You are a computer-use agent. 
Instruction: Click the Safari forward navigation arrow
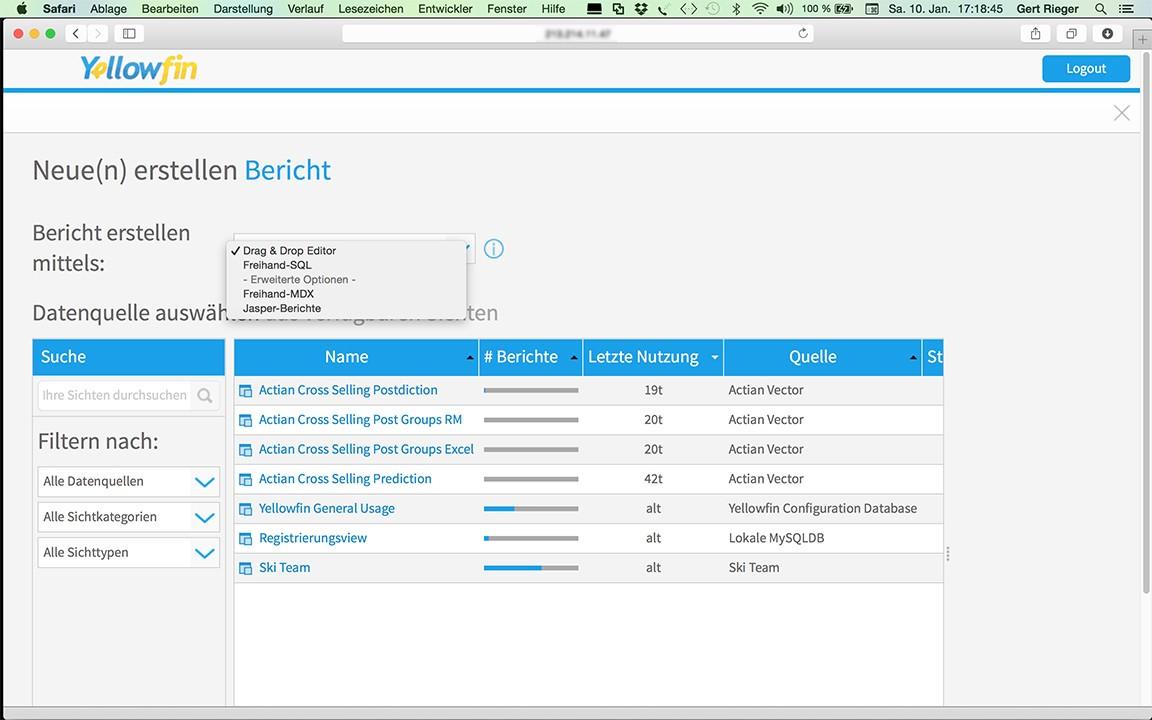coord(97,33)
